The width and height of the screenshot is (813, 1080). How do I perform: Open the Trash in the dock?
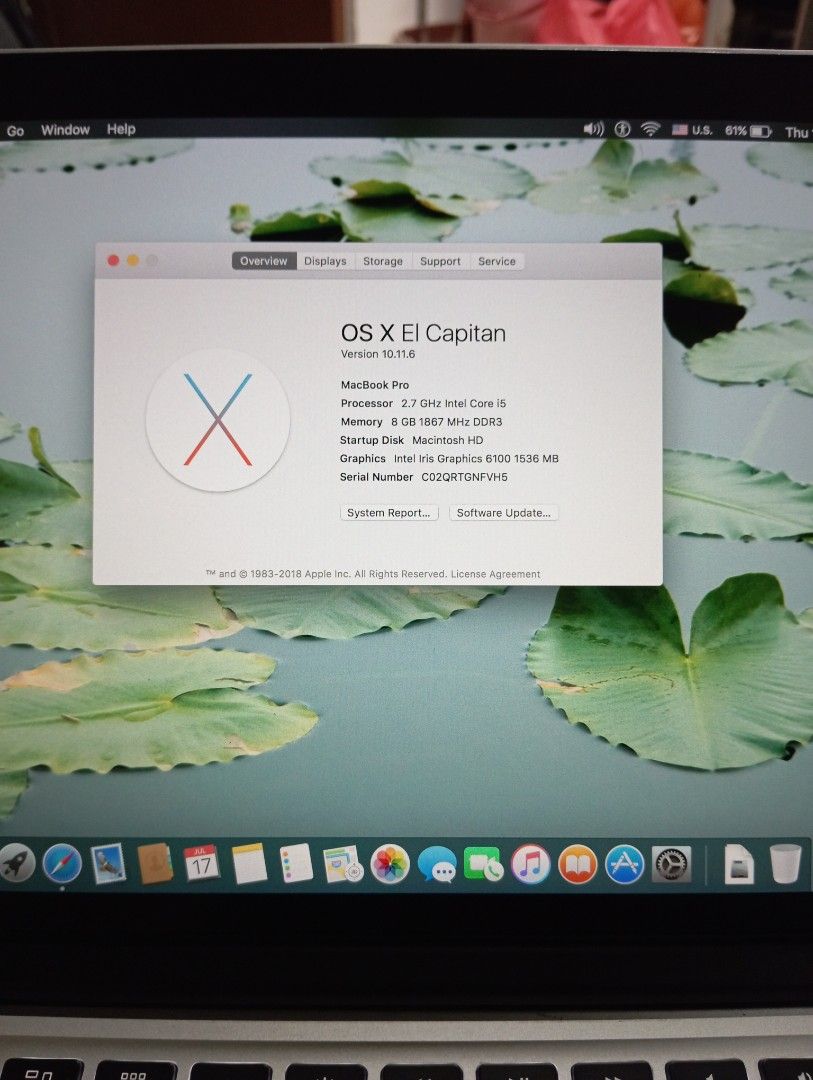[785, 864]
